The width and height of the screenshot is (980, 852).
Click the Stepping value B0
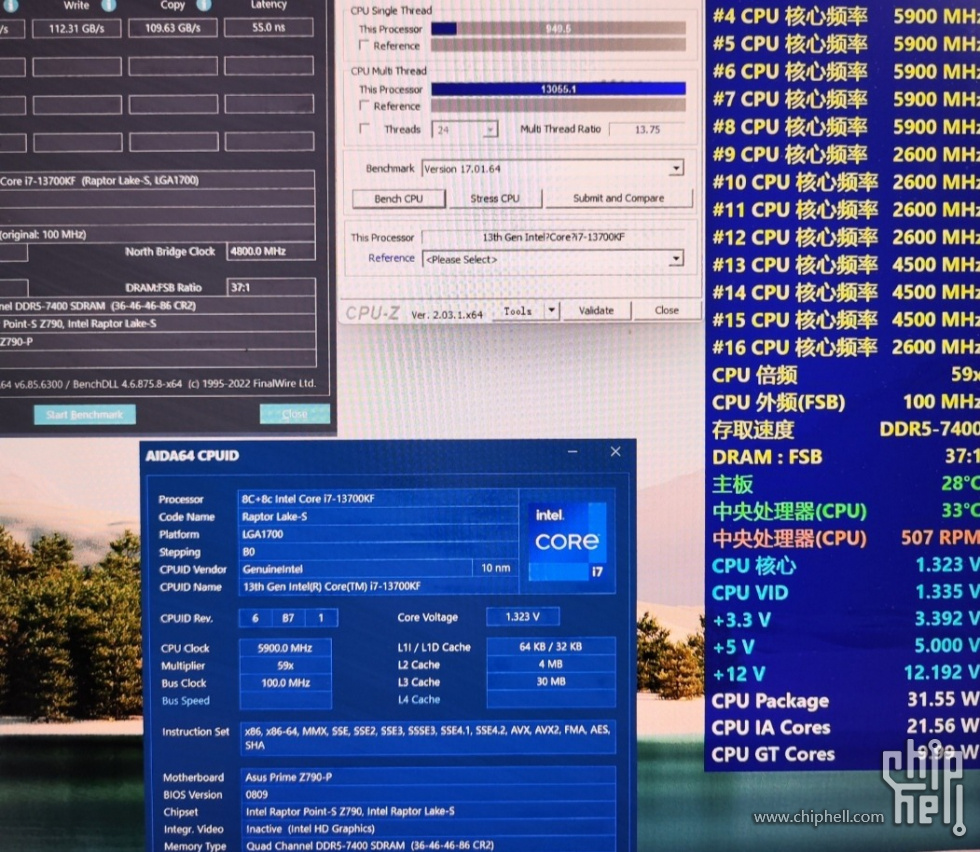pyautogui.click(x=378, y=552)
